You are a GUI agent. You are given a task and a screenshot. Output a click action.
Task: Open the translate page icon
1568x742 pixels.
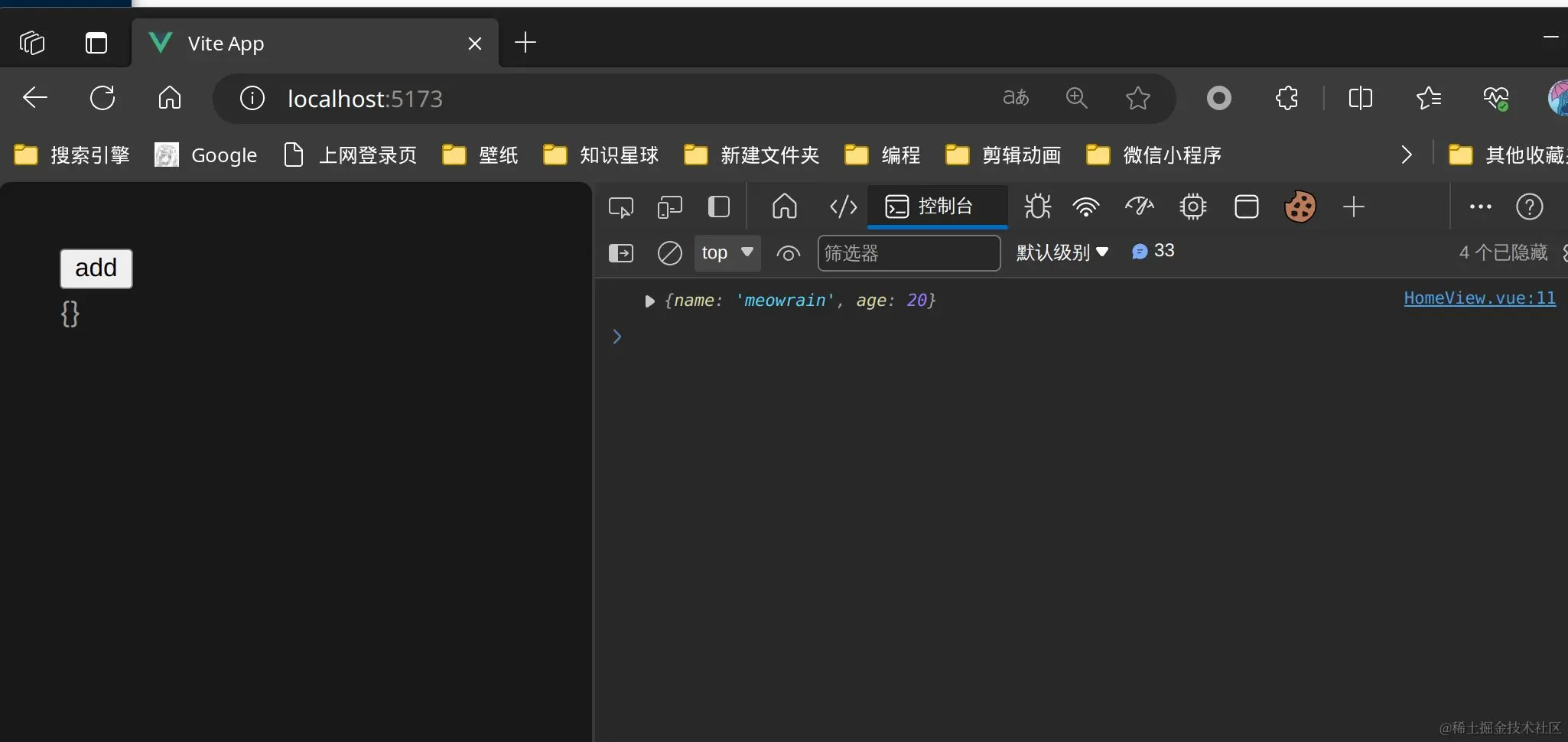tap(1016, 98)
